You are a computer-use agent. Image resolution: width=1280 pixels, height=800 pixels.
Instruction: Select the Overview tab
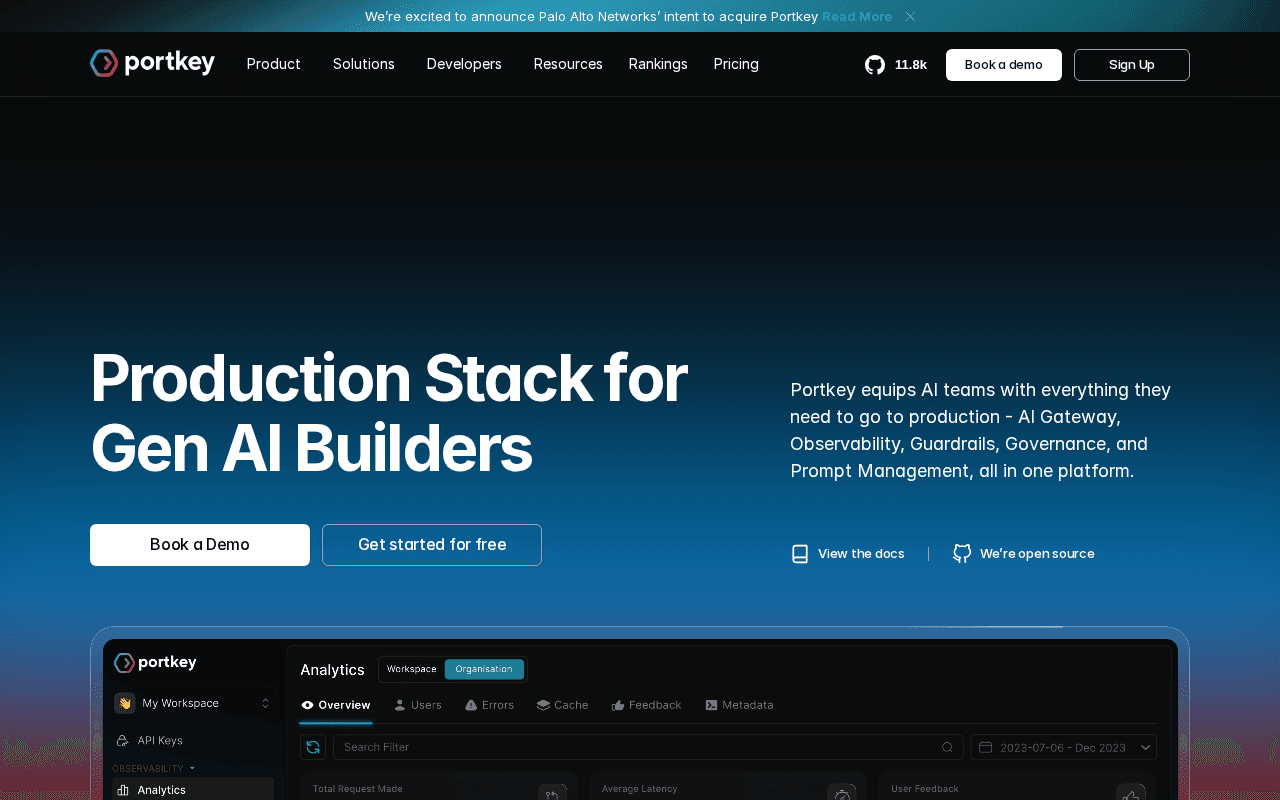[x=336, y=705]
